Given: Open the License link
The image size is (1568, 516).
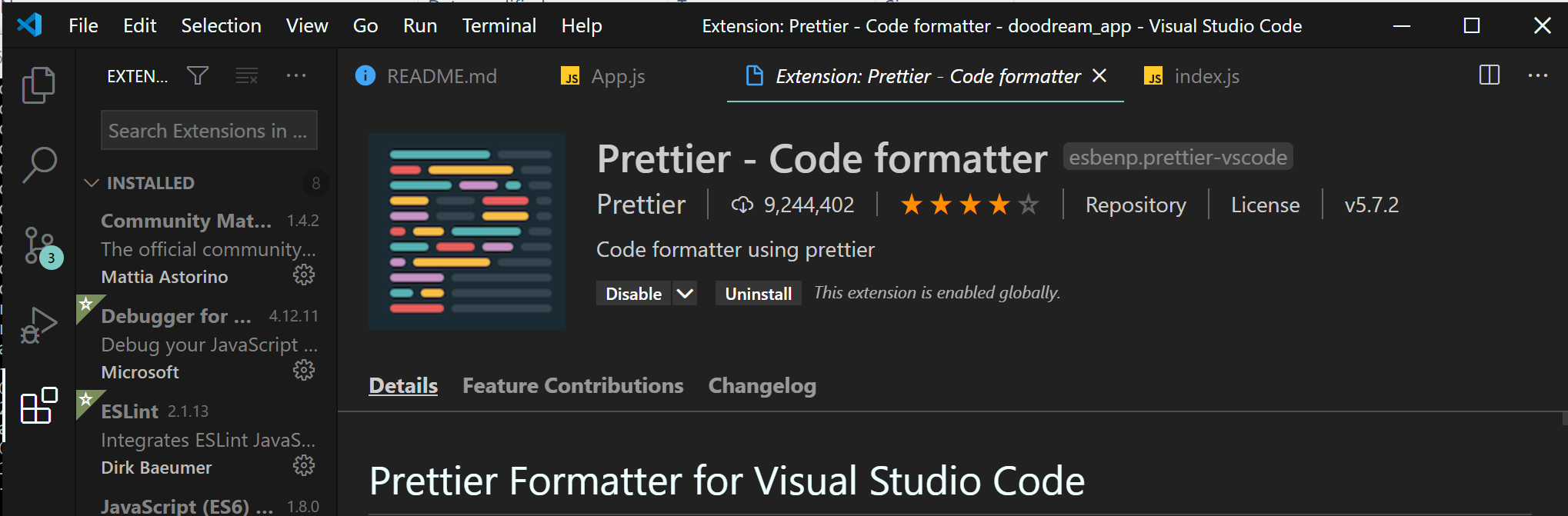Looking at the screenshot, I should tap(1265, 205).
